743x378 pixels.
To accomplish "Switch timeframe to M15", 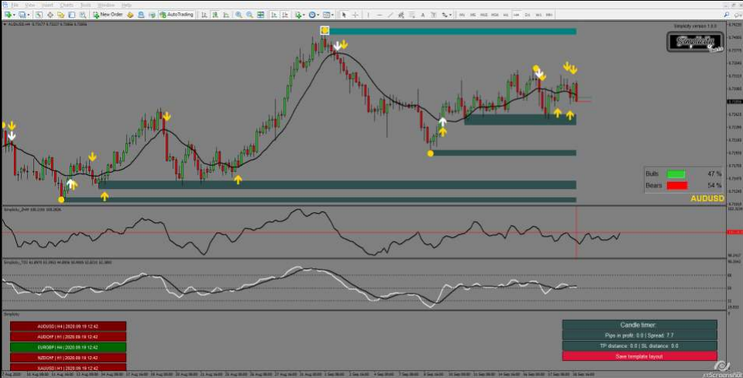I will [x=483, y=15].
